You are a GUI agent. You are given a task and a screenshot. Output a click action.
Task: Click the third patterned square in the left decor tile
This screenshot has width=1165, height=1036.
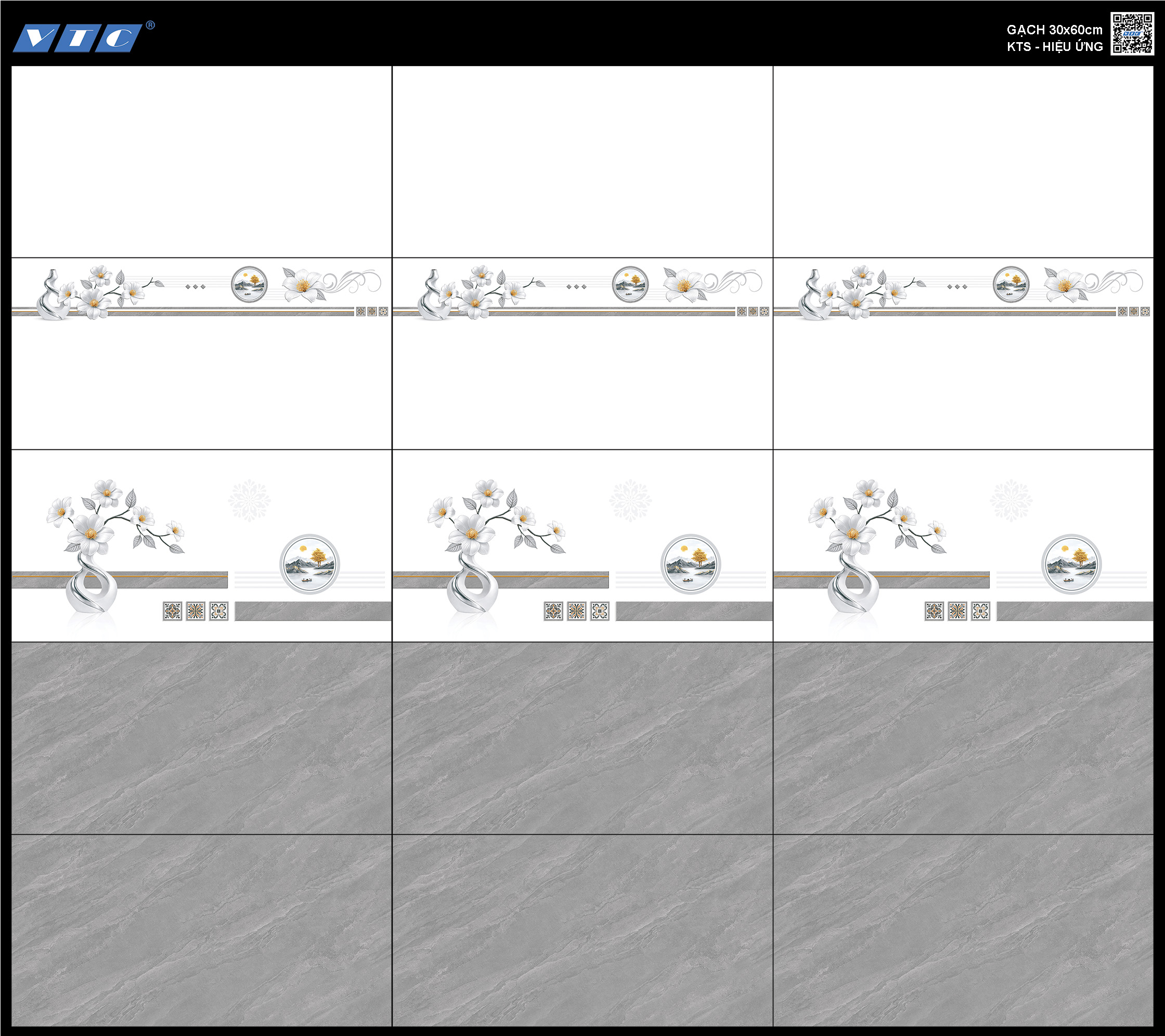219,611
